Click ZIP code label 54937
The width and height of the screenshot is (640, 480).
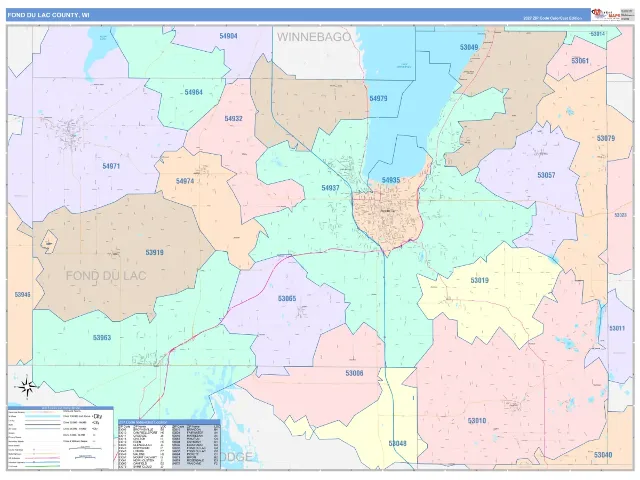(330, 188)
